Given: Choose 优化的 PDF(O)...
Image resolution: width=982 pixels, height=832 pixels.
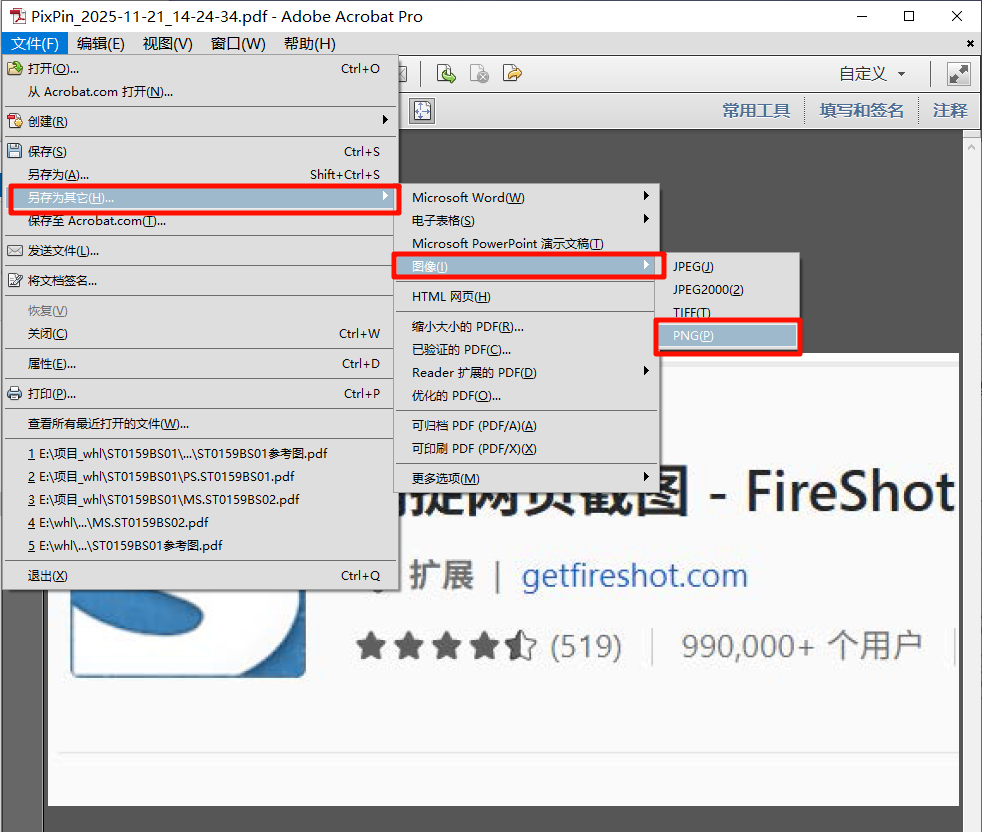Looking at the screenshot, I should (527, 396).
